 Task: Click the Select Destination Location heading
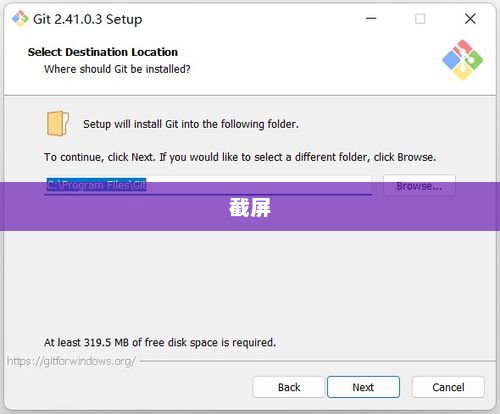click(x=103, y=52)
